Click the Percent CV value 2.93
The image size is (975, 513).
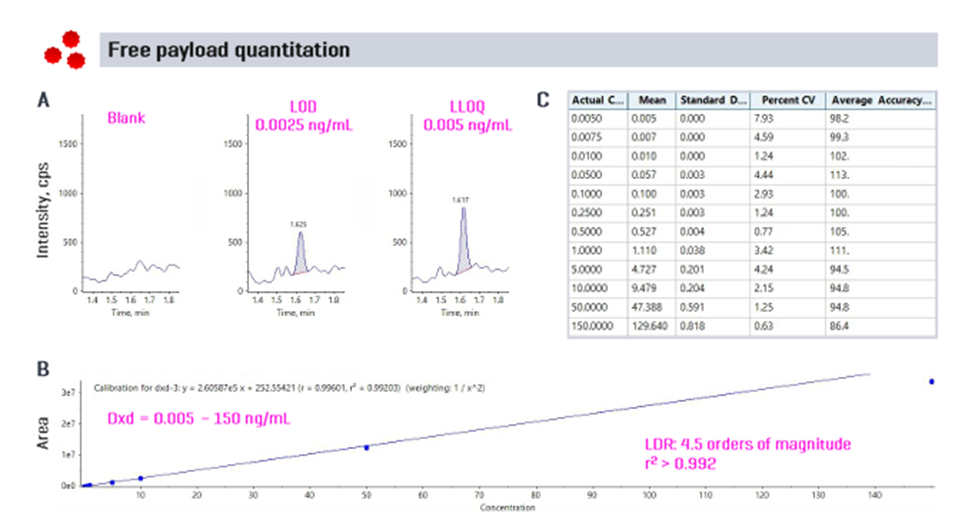[764, 194]
